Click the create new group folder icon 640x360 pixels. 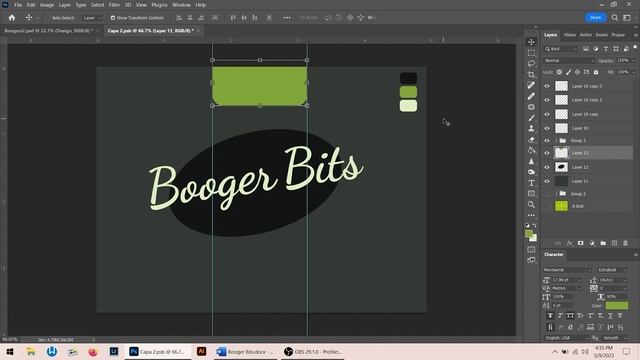coord(603,243)
